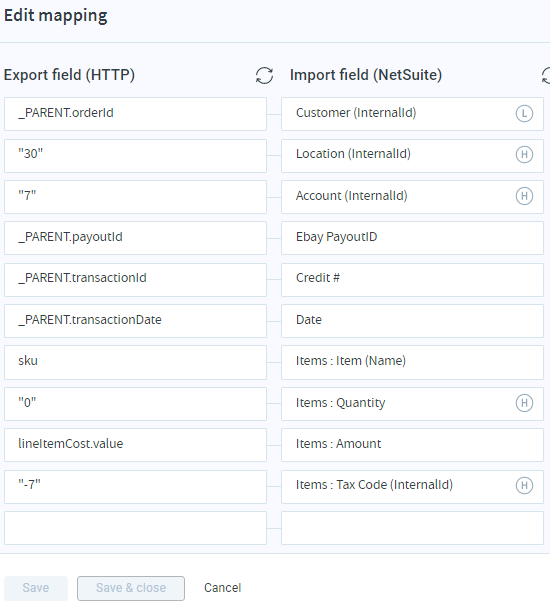This screenshot has height=604, width=550.
Task: Click the L lookup icon on Customer (InternalId)
Action: click(x=524, y=114)
